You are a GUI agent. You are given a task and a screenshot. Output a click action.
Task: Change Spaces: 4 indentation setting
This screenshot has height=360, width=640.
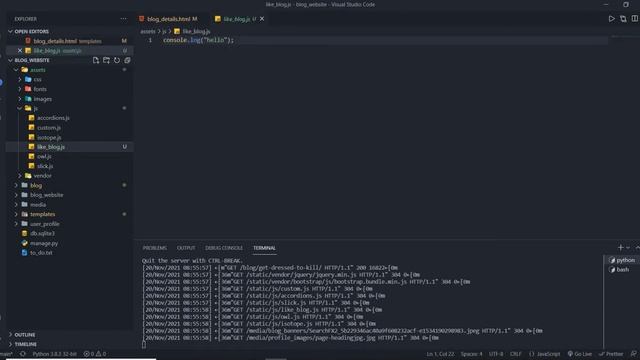471,354
